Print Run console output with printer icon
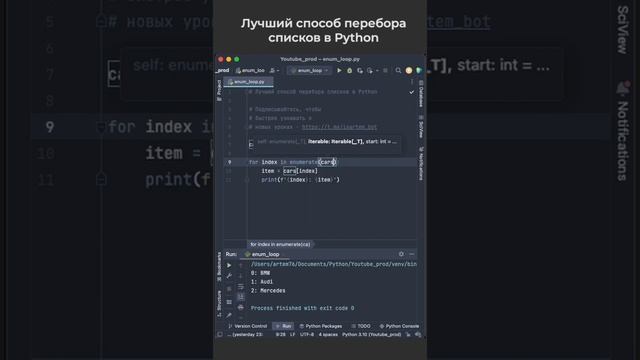640x360 pixels. pos(241,307)
